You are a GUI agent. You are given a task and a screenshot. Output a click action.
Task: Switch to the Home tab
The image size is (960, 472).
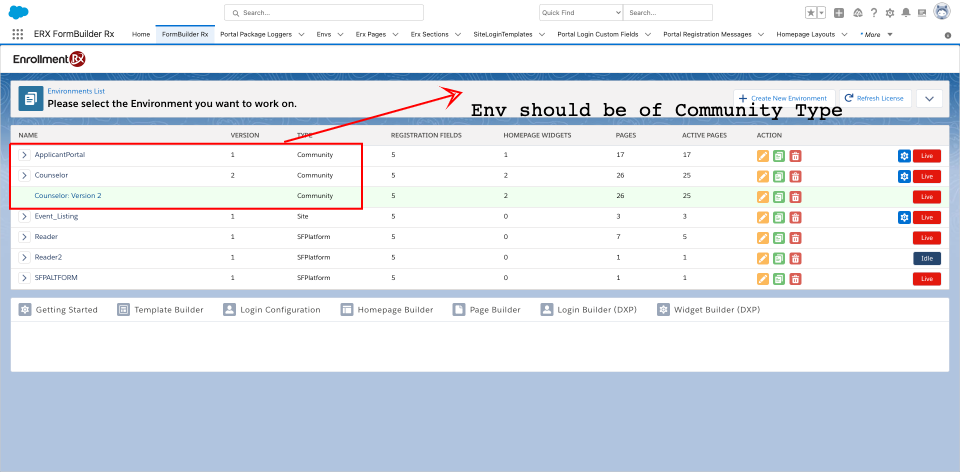pos(141,34)
